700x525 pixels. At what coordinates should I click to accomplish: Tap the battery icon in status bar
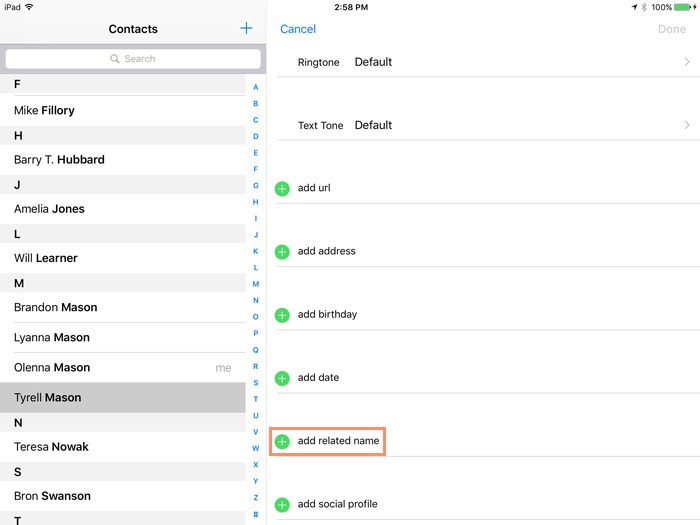(x=685, y=7)
